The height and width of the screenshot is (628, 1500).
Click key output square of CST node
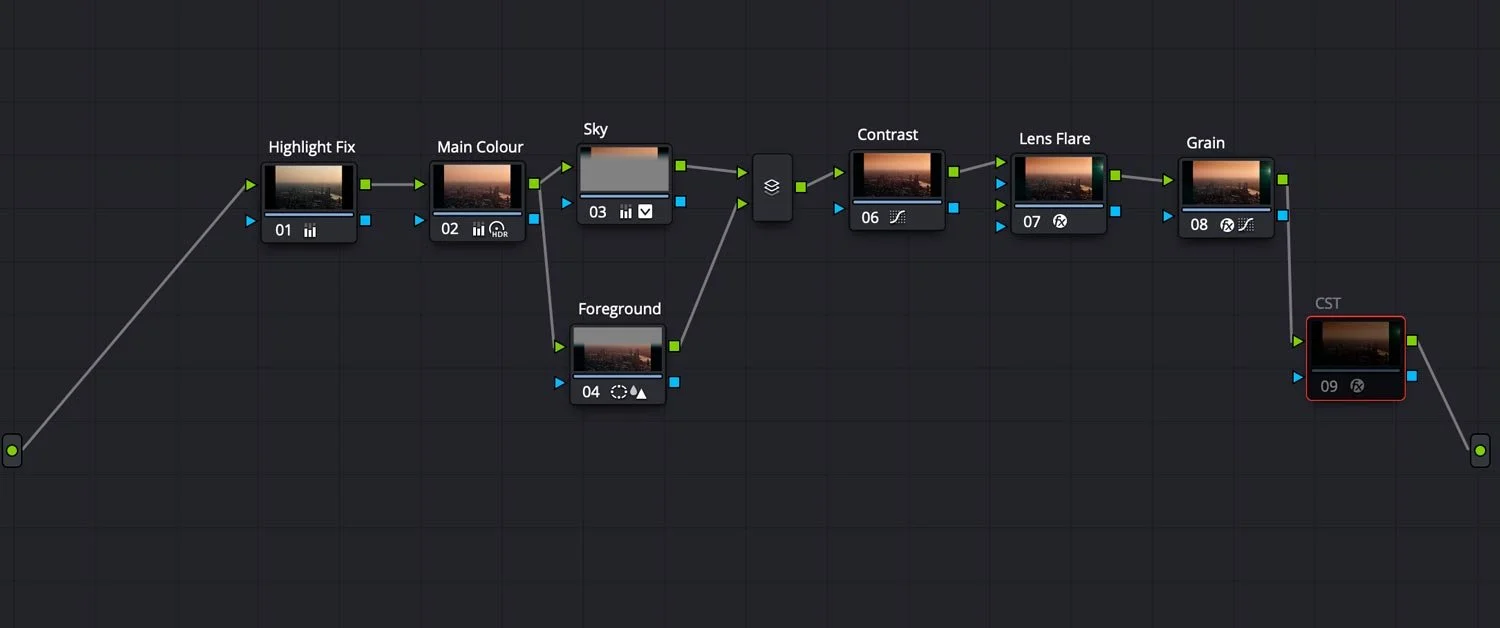1411,376
